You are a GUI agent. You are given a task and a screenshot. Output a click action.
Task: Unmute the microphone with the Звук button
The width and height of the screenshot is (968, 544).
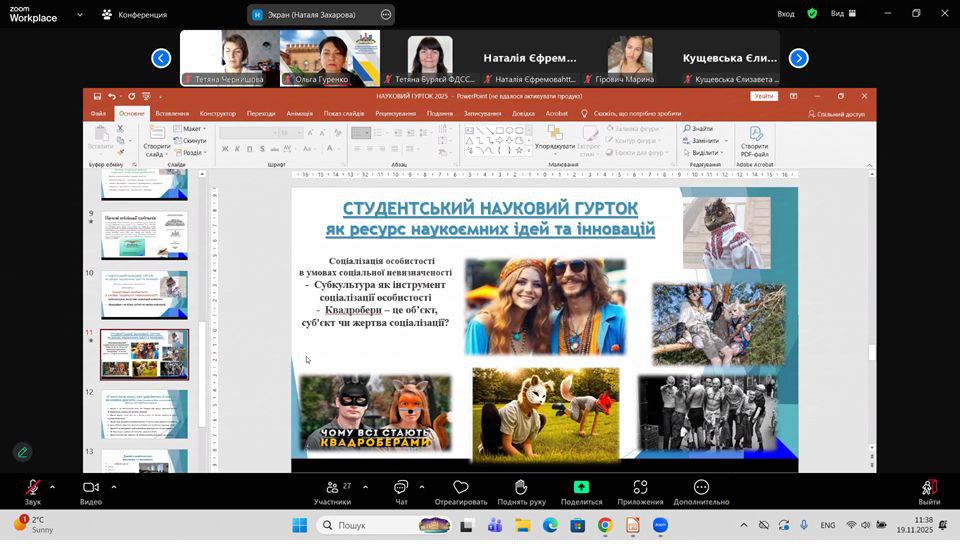[x=33, y=488]
